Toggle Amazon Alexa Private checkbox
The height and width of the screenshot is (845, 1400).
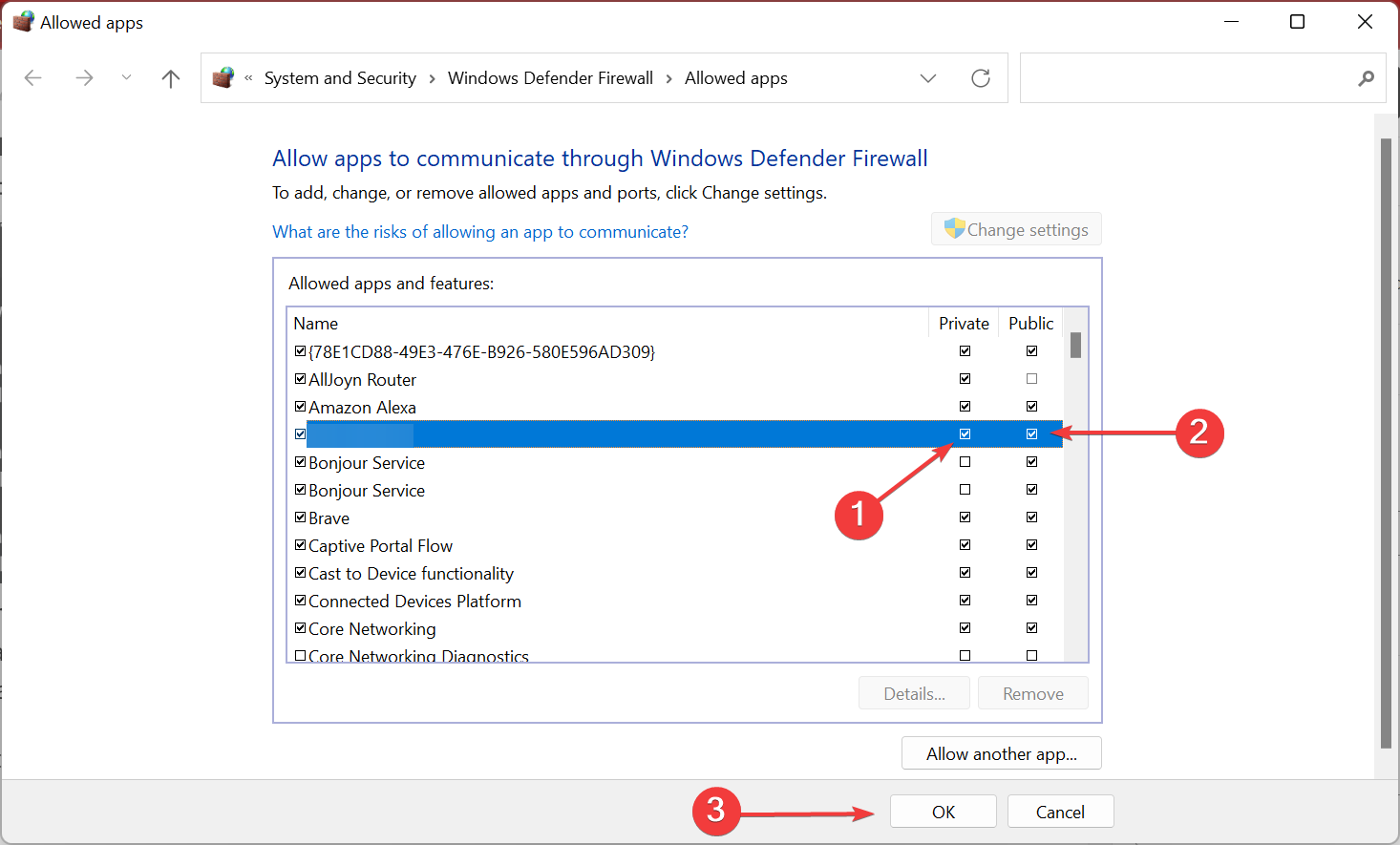click(965, 407)
